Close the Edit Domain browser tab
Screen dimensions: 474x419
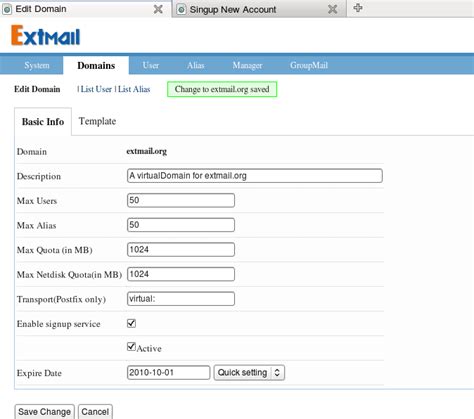point(158,9)
